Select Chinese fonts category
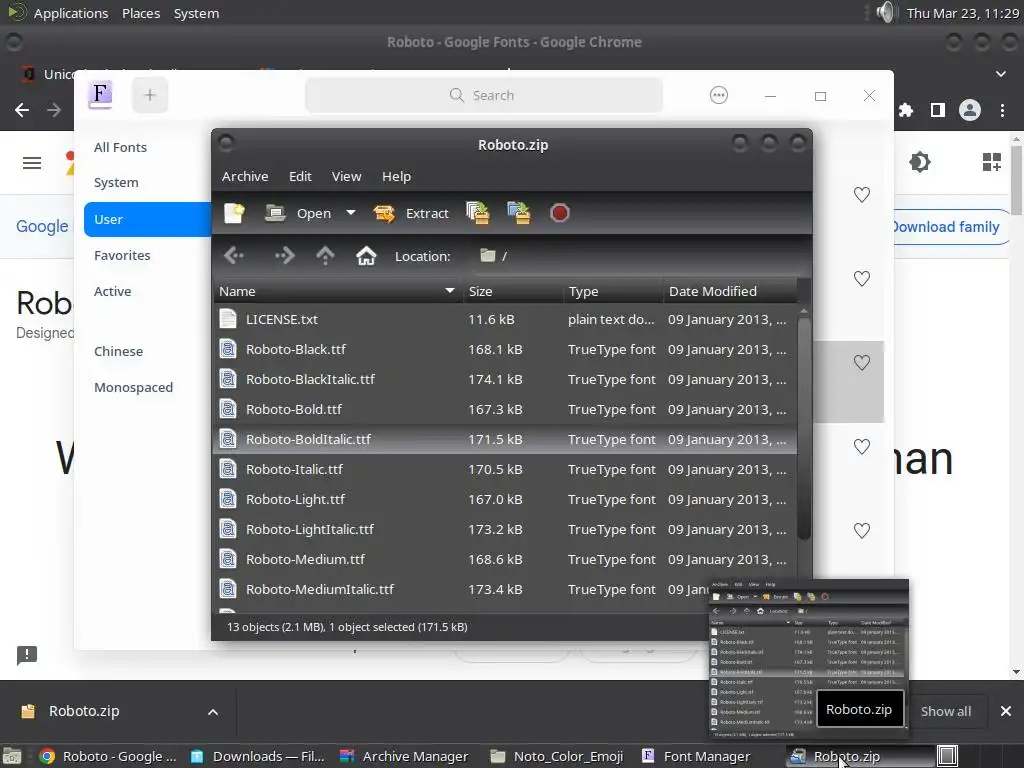1024x768 pixels. 118,351
